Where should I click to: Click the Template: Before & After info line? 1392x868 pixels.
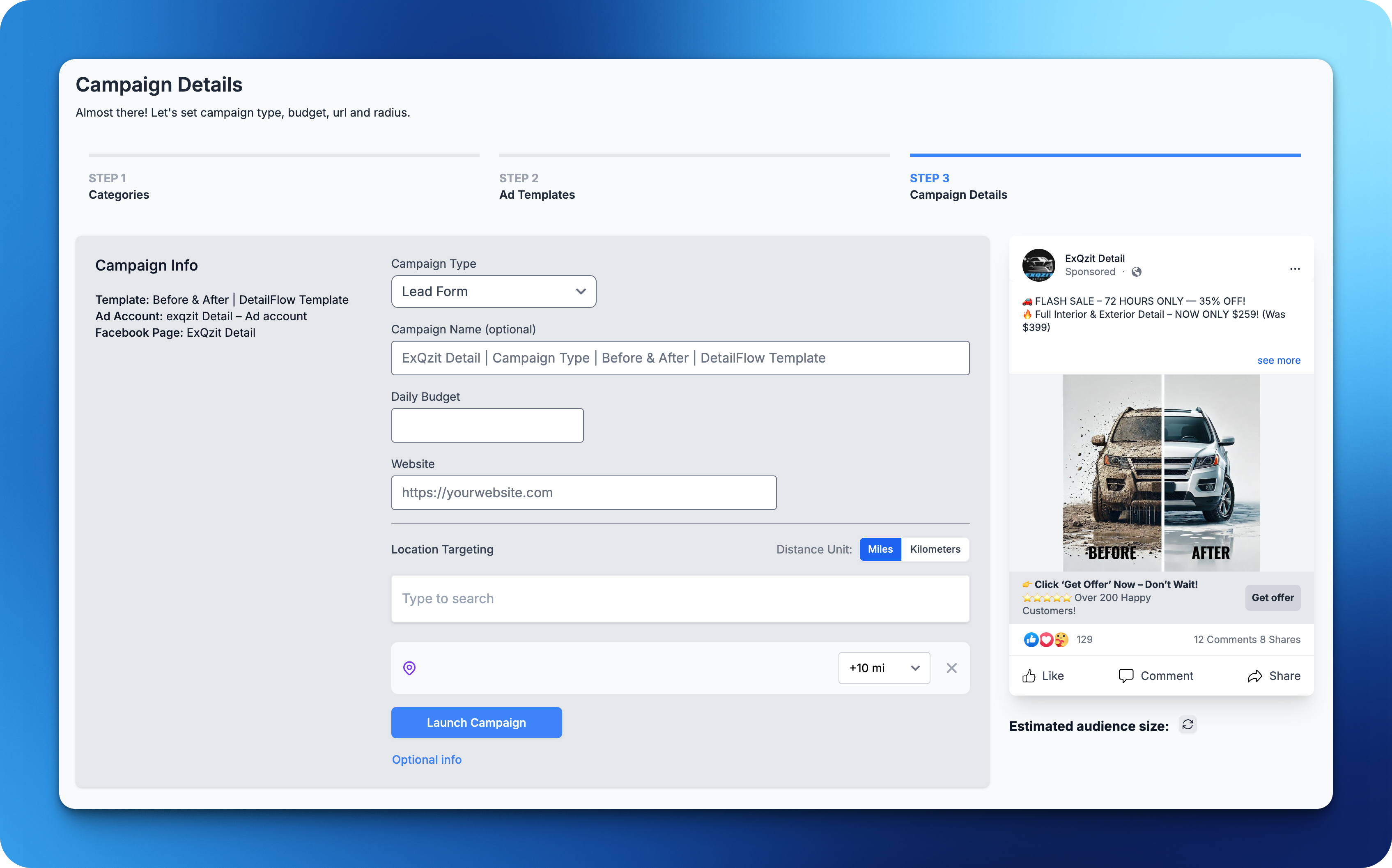(x=222, y=300)
